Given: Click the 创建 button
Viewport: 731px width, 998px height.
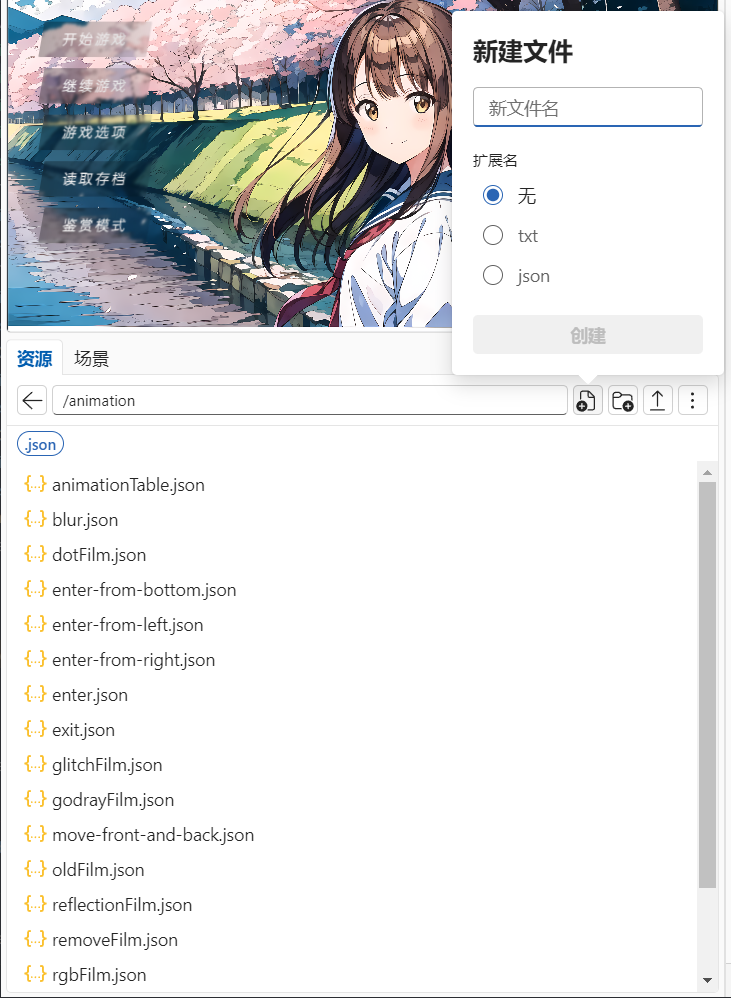Looking at the screenshot, I should [x=588, y=335].
